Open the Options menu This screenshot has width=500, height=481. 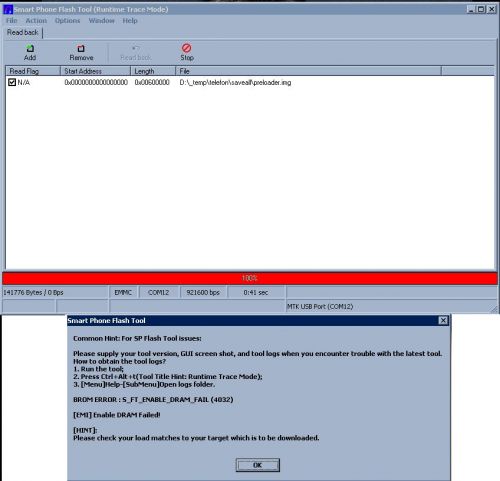[67, 21]
